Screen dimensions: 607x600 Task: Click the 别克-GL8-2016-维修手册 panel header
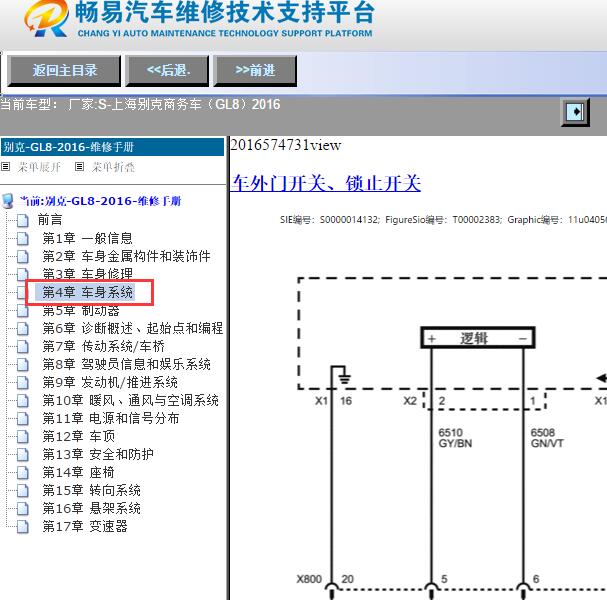pyautogui.click(x=112, y=147)
